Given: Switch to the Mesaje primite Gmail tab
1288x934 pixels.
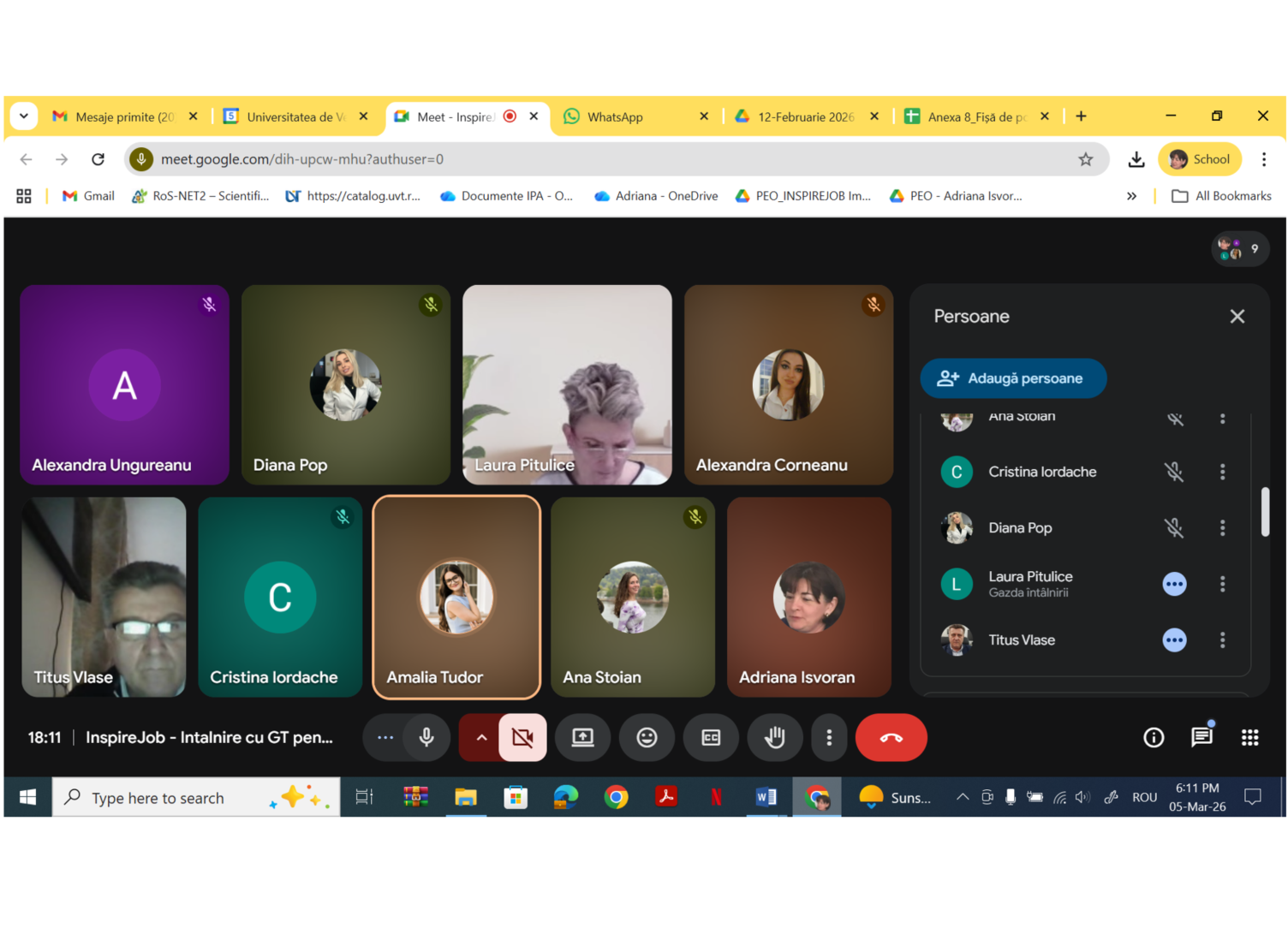Looking at the screenshot, I should click(x=124, y=116).
